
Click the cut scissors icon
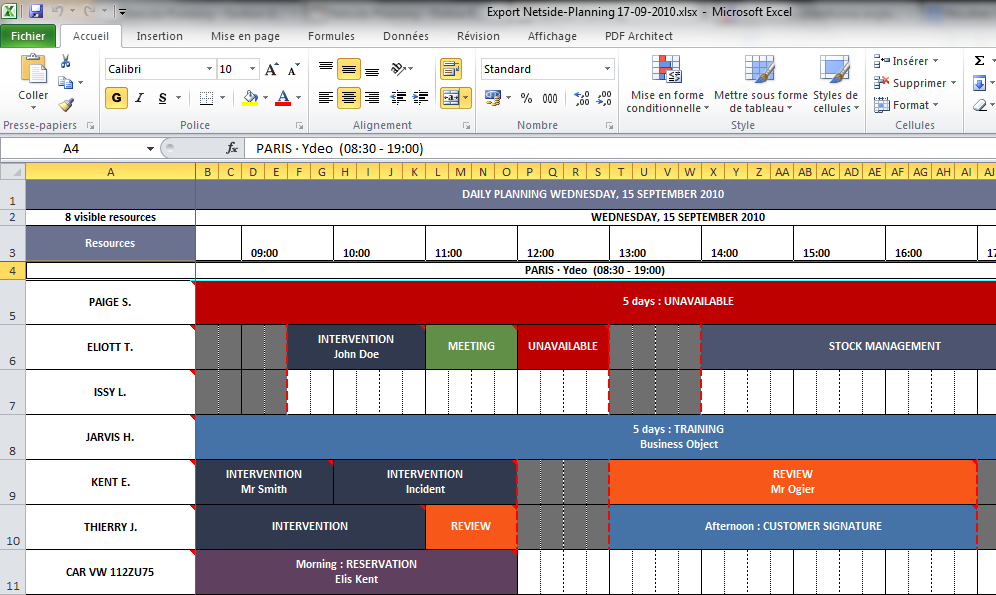point(65,62)
